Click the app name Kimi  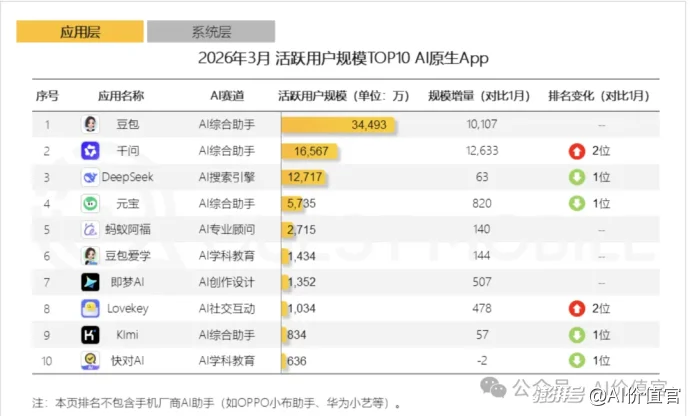(x=127, y=335)
